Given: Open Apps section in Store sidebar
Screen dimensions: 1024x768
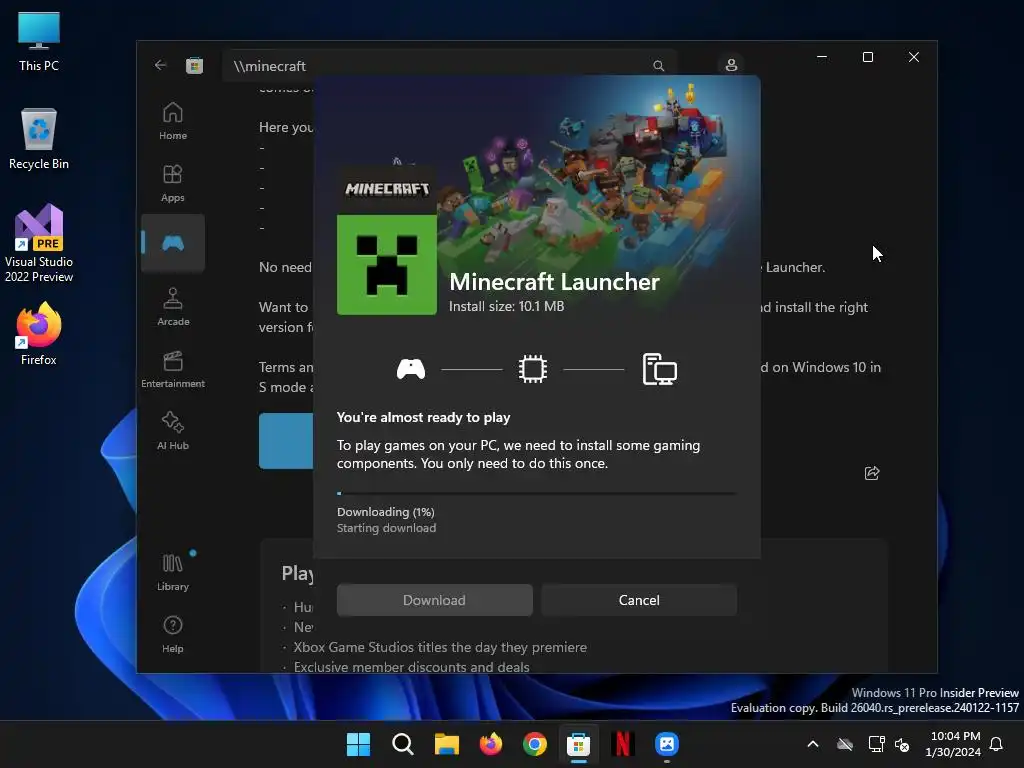Looking at the screenshot, I should (173, 184).
